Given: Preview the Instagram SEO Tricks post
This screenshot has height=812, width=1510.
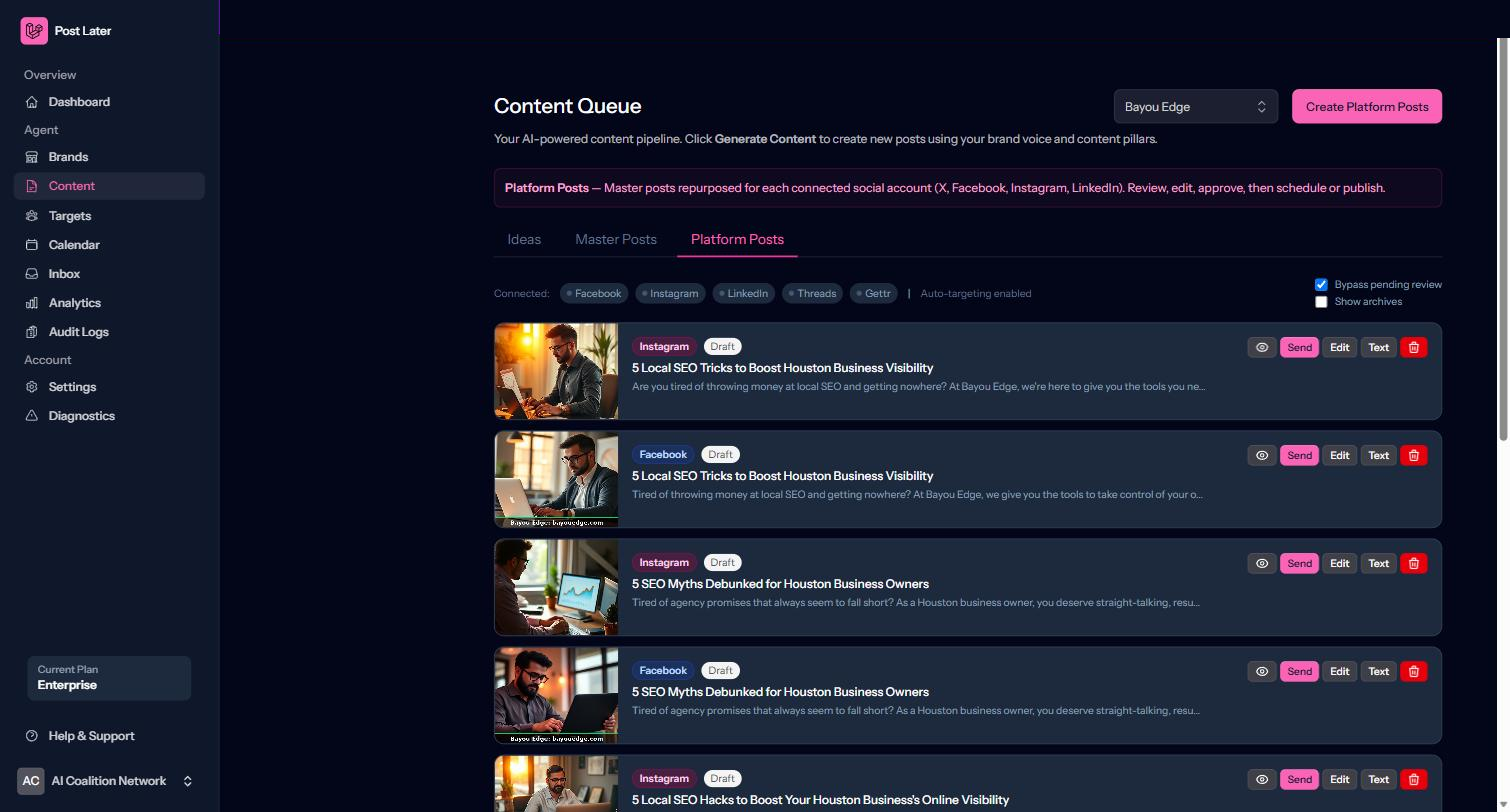Looking at the screenshot, I should point(1262,347).
